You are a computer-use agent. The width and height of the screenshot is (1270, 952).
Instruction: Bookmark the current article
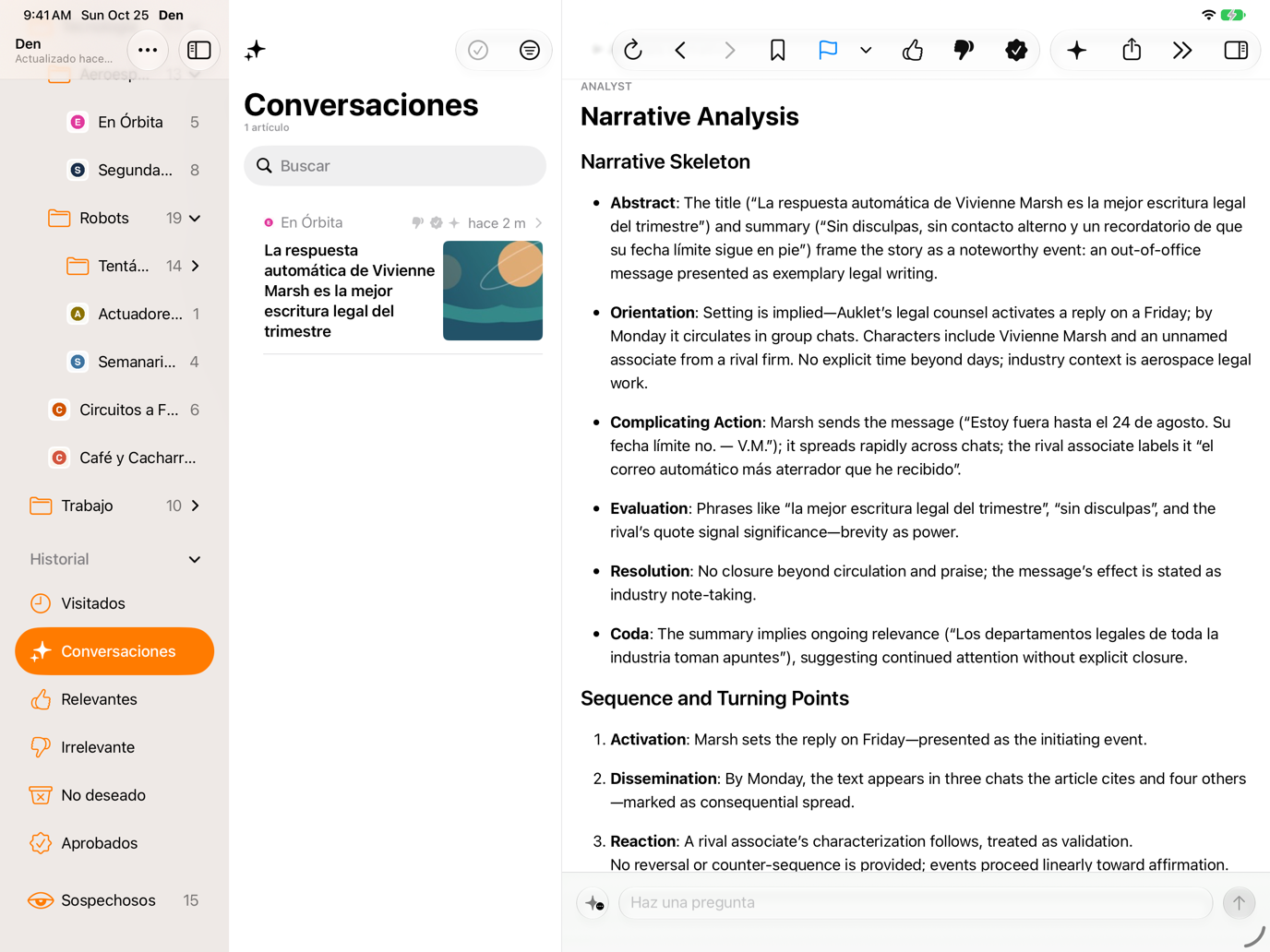[778, 50]
